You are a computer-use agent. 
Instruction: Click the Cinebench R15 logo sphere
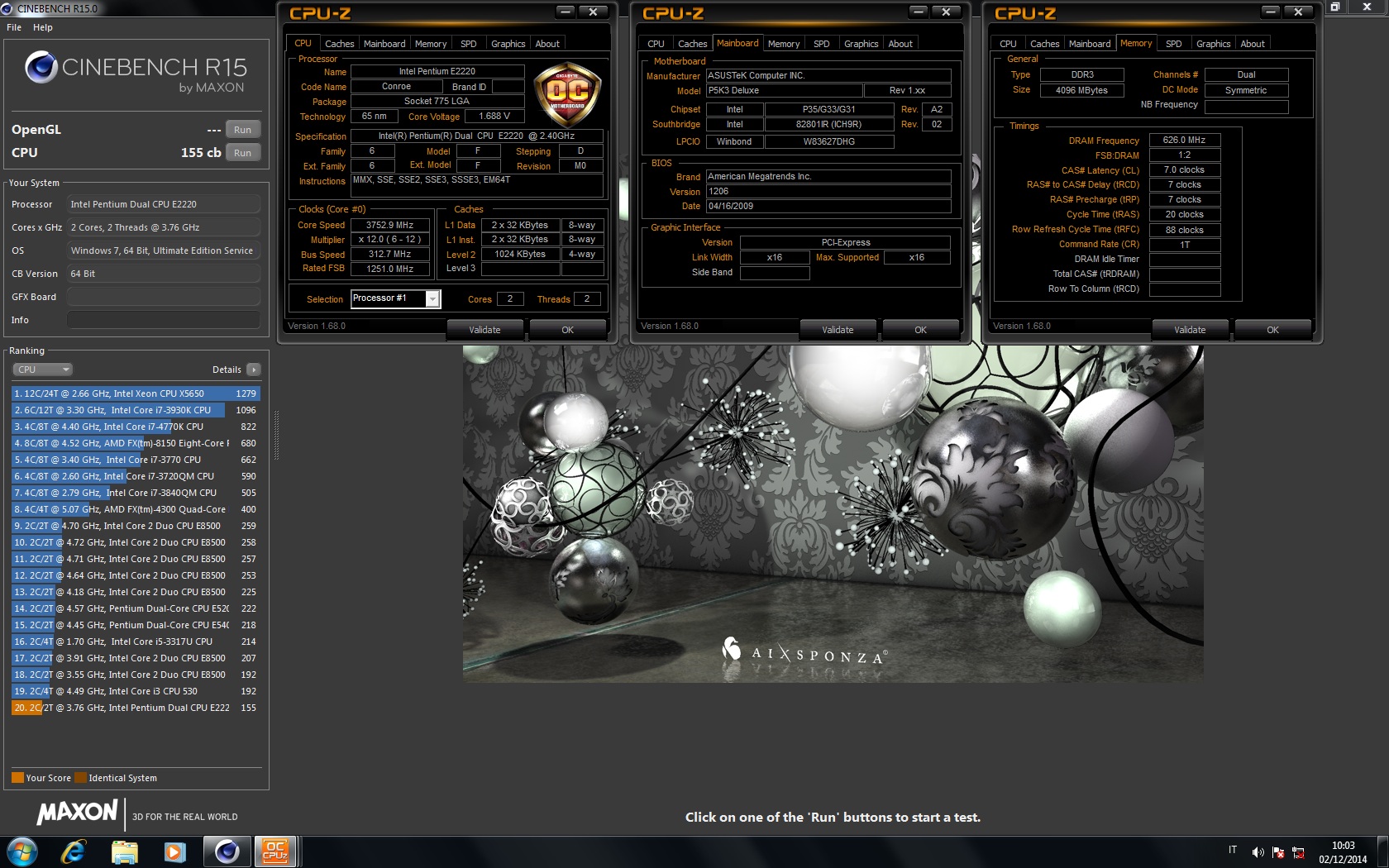[41, 68]
